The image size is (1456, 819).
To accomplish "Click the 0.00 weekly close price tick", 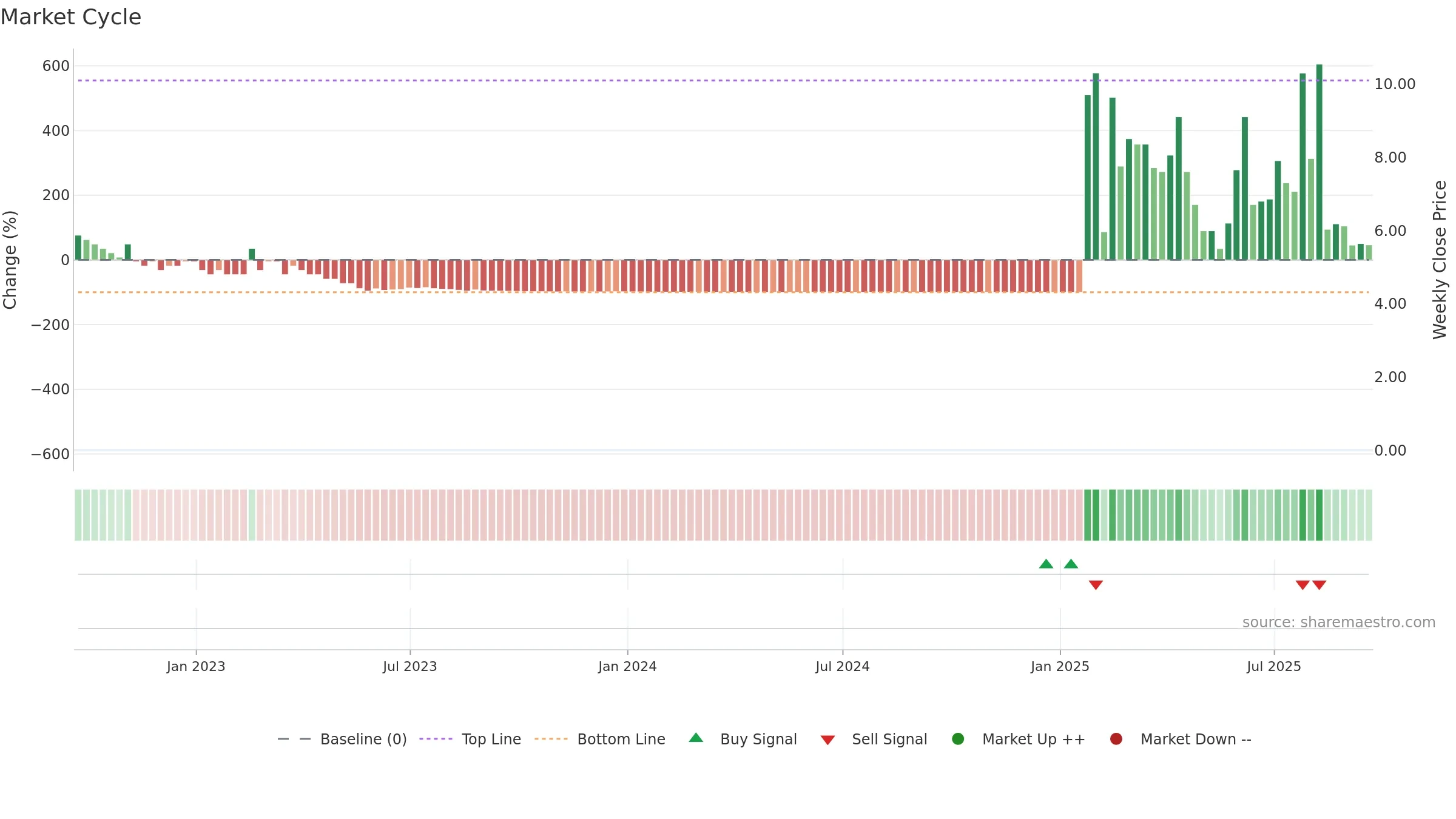I will [x=1390, y=451].
